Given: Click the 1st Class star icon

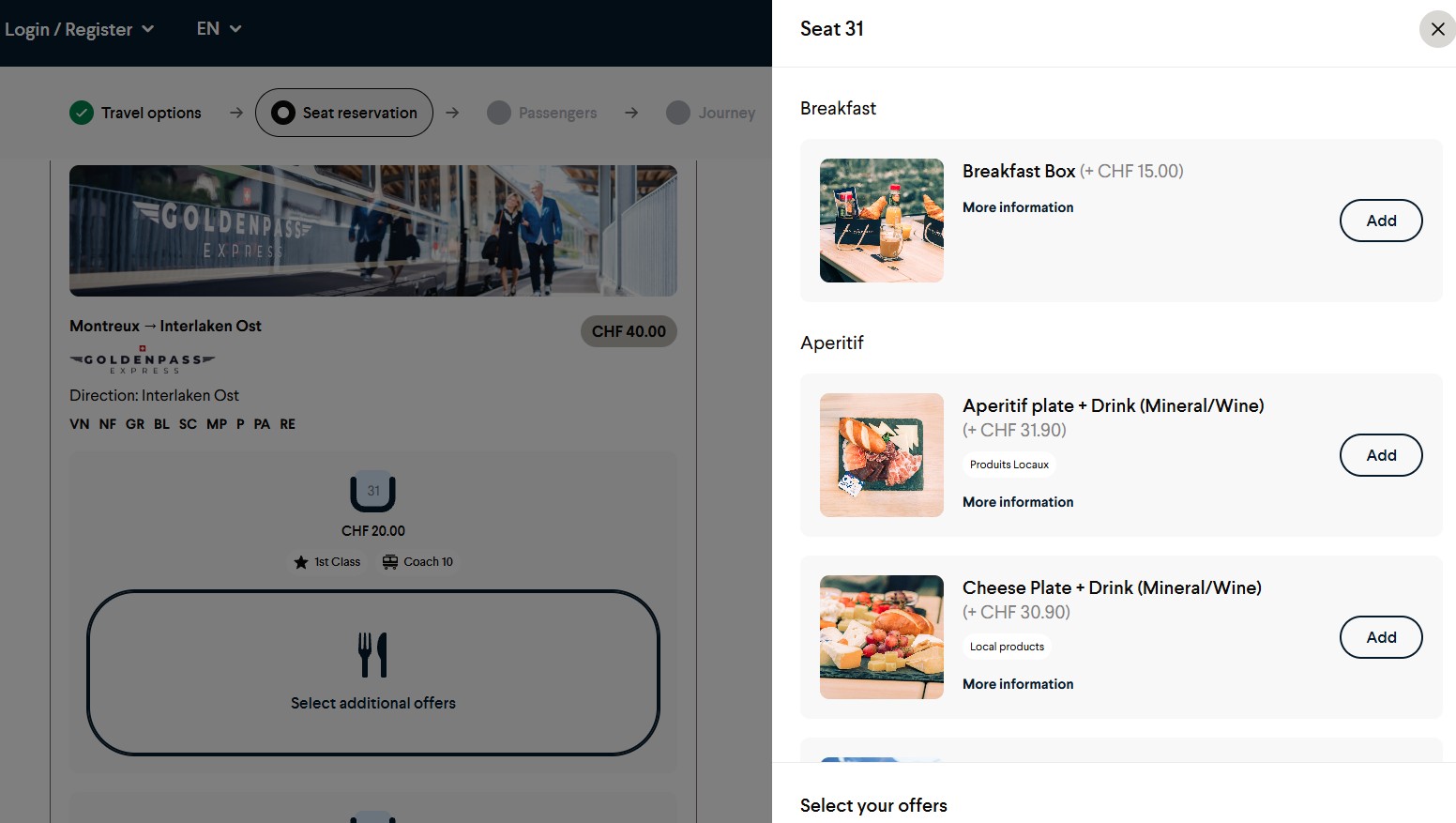Looking at the screenshot, I should tap(301, 562).
